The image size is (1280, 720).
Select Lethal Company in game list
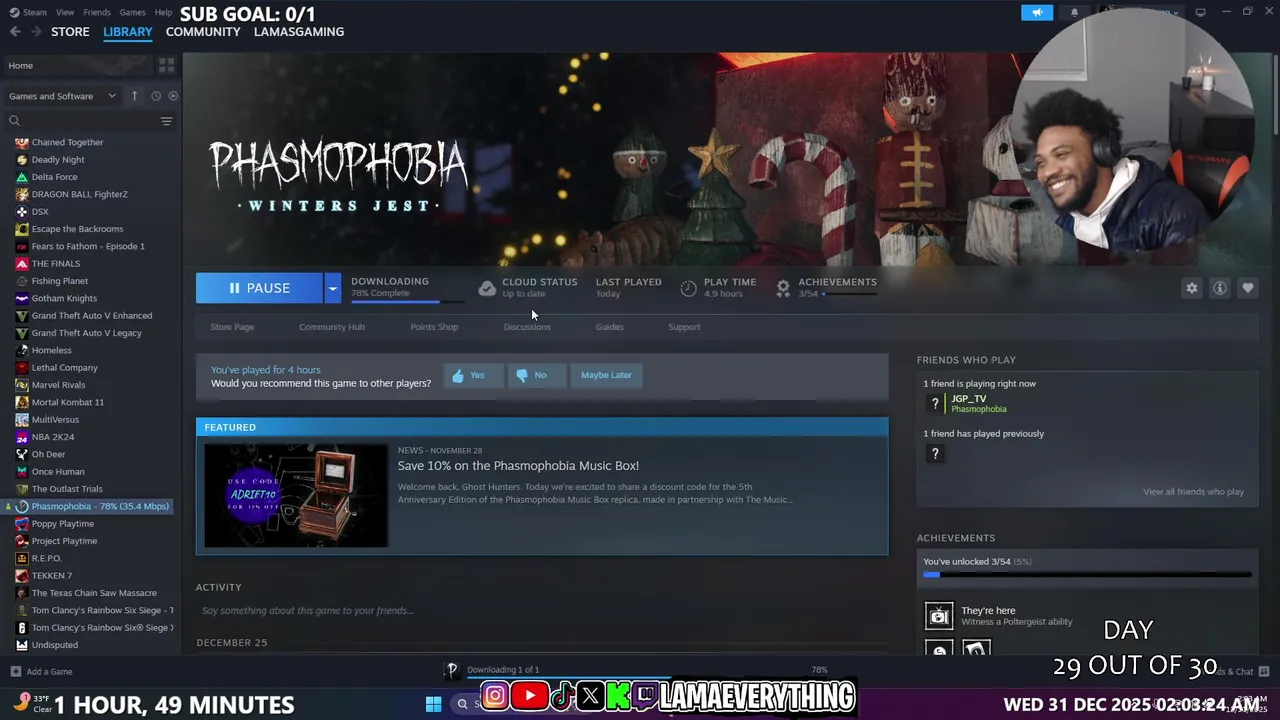coord(64,368)
